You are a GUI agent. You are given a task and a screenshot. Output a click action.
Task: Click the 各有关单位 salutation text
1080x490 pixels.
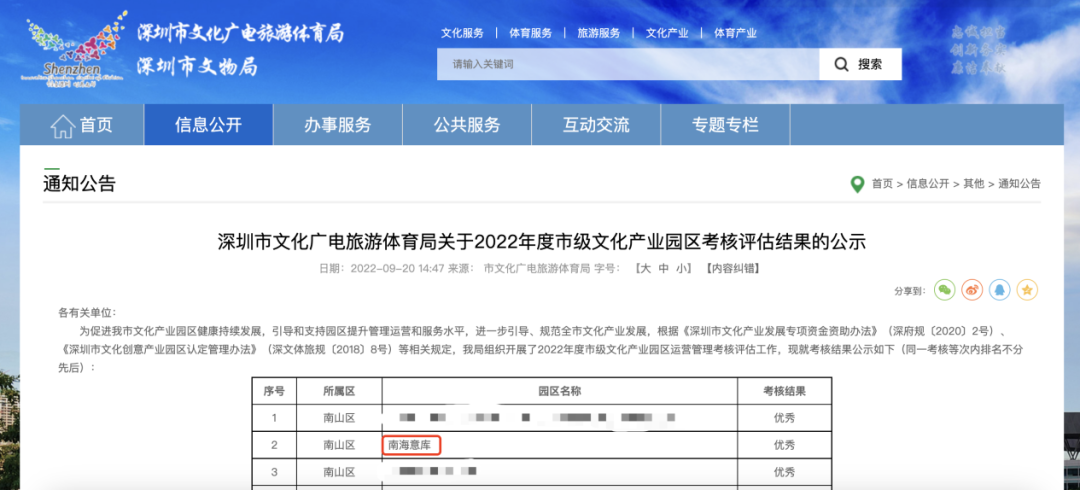[87, 313]
